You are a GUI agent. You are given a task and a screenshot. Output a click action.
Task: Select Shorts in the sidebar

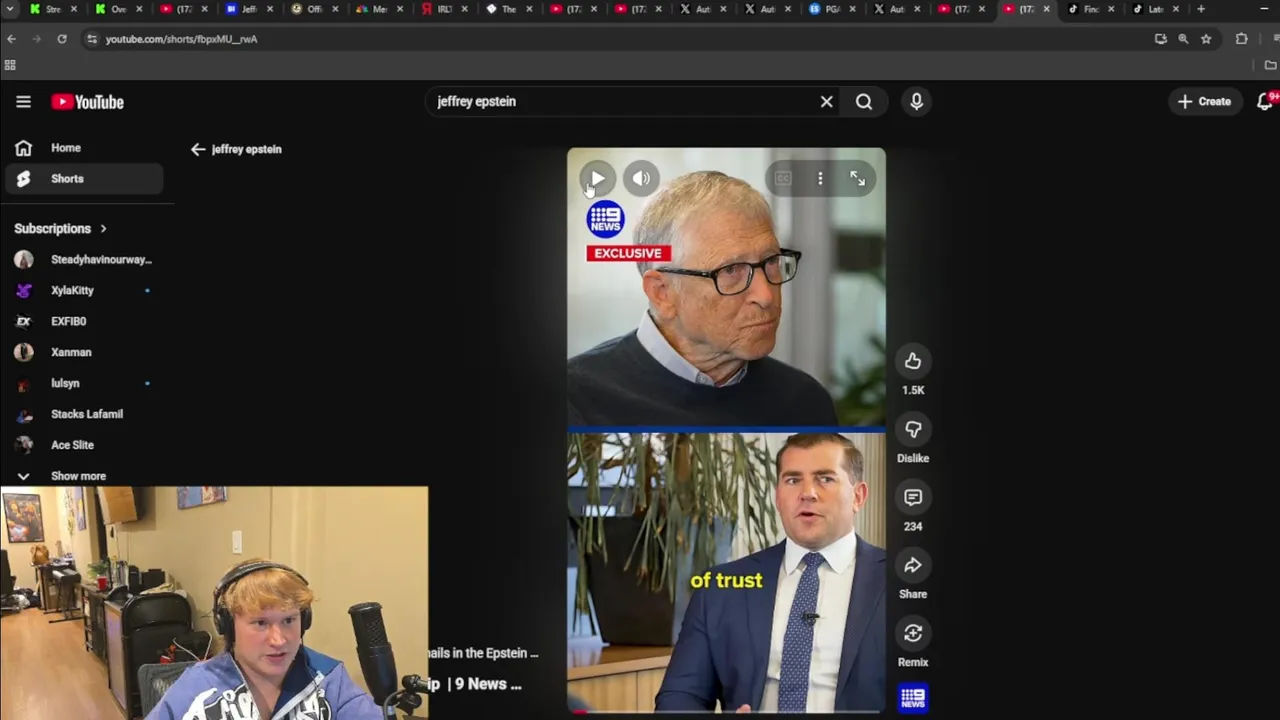click(83, 179)
